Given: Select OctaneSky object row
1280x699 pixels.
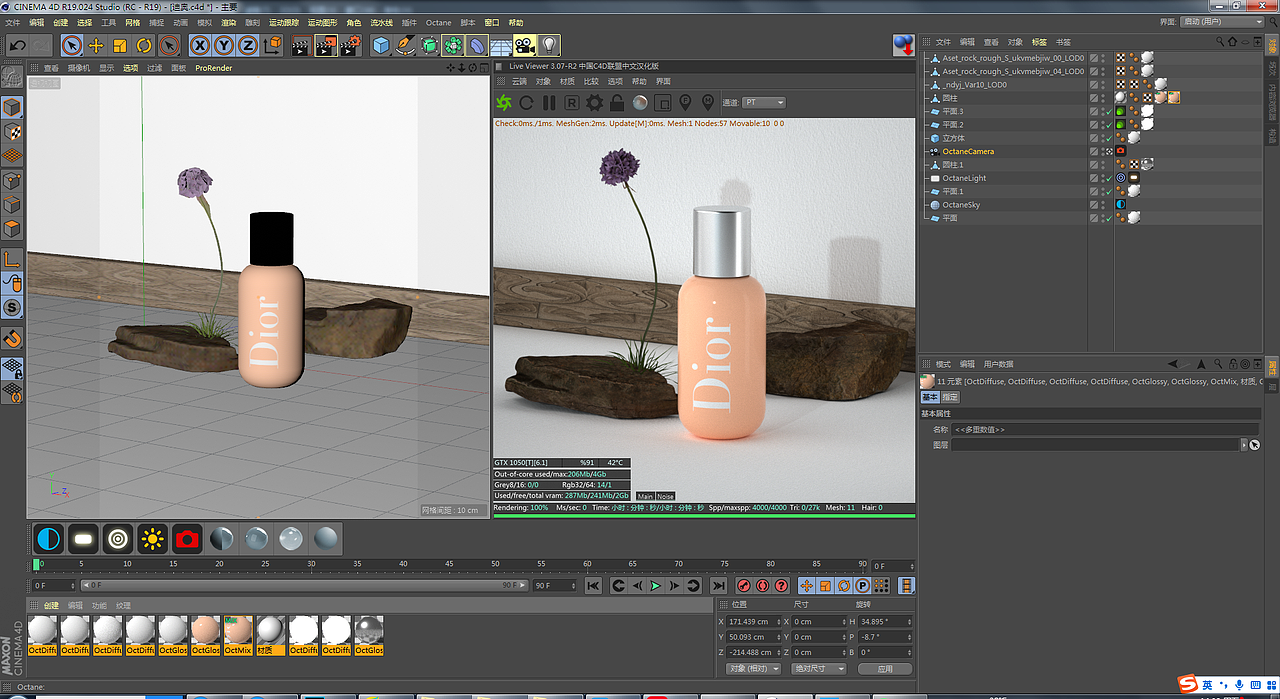Looking at the screenshot, I should pyautogui.click(x=961, y=204).
